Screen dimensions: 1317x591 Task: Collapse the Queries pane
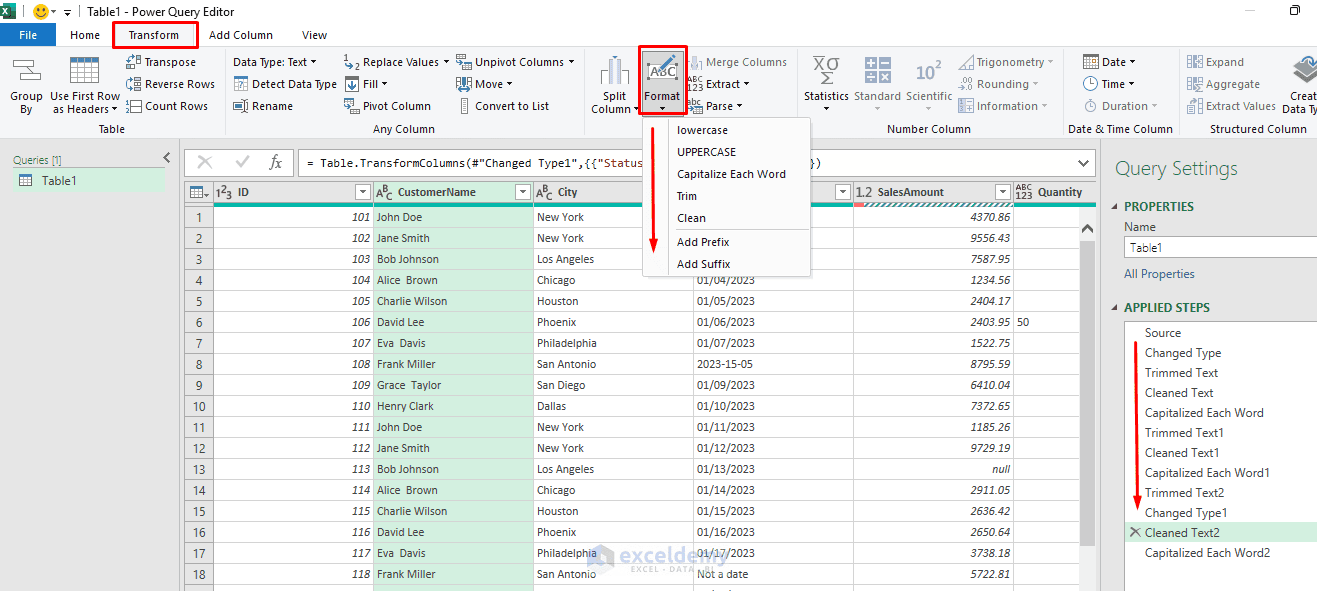point(167,158)
